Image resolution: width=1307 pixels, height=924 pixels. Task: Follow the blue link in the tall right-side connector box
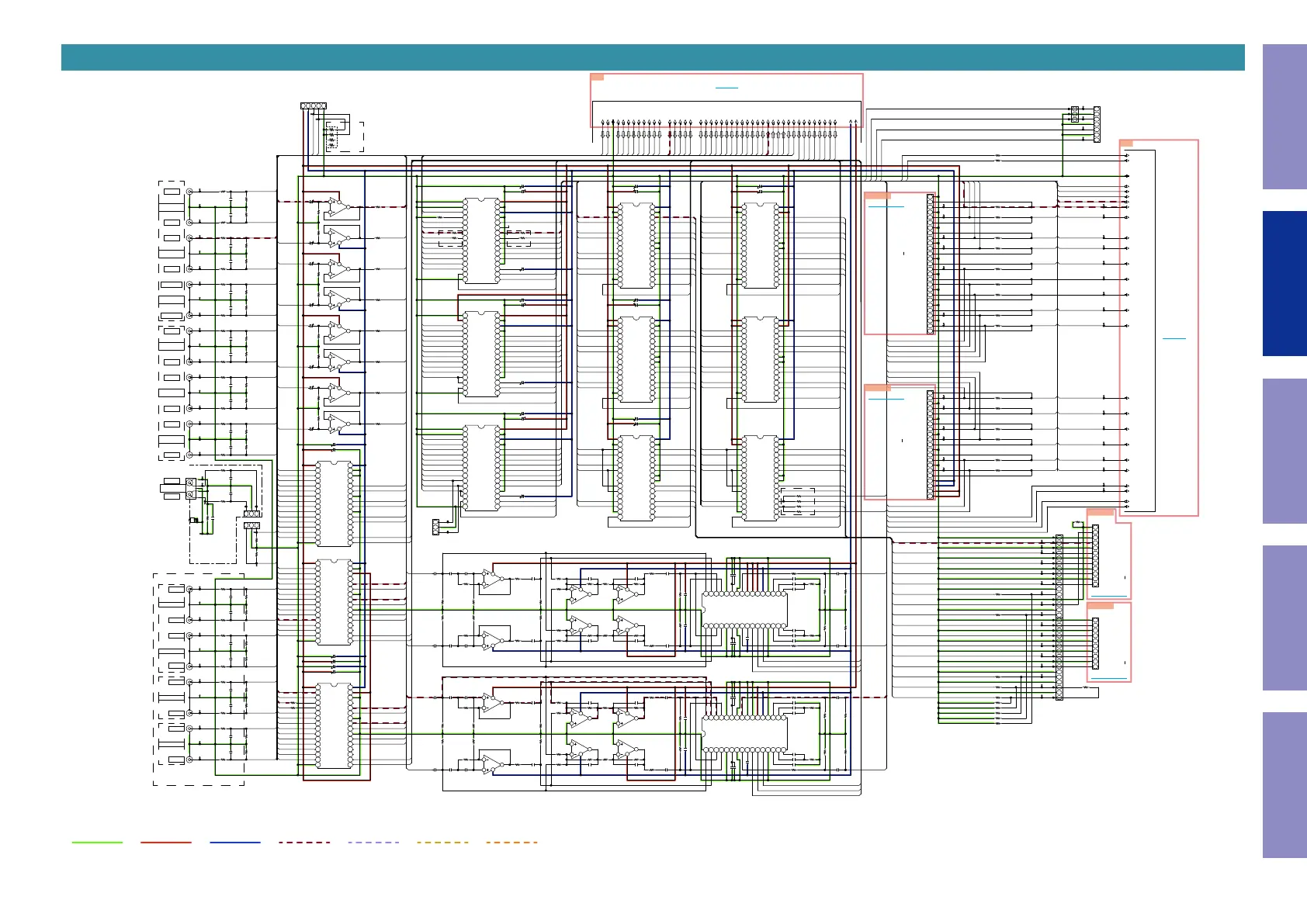click(1174, 339)
